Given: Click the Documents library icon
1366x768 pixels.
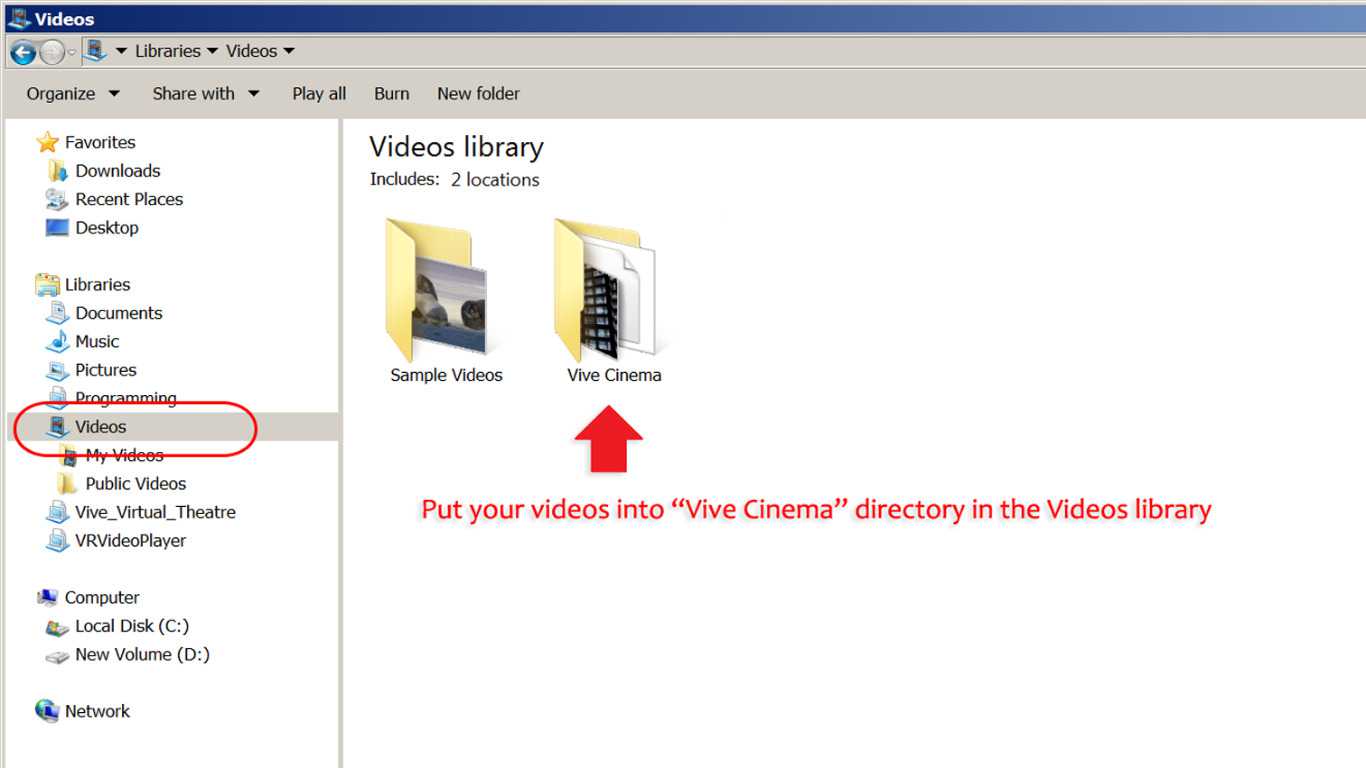Looking at the screenshot, I should tap(58, 313).
